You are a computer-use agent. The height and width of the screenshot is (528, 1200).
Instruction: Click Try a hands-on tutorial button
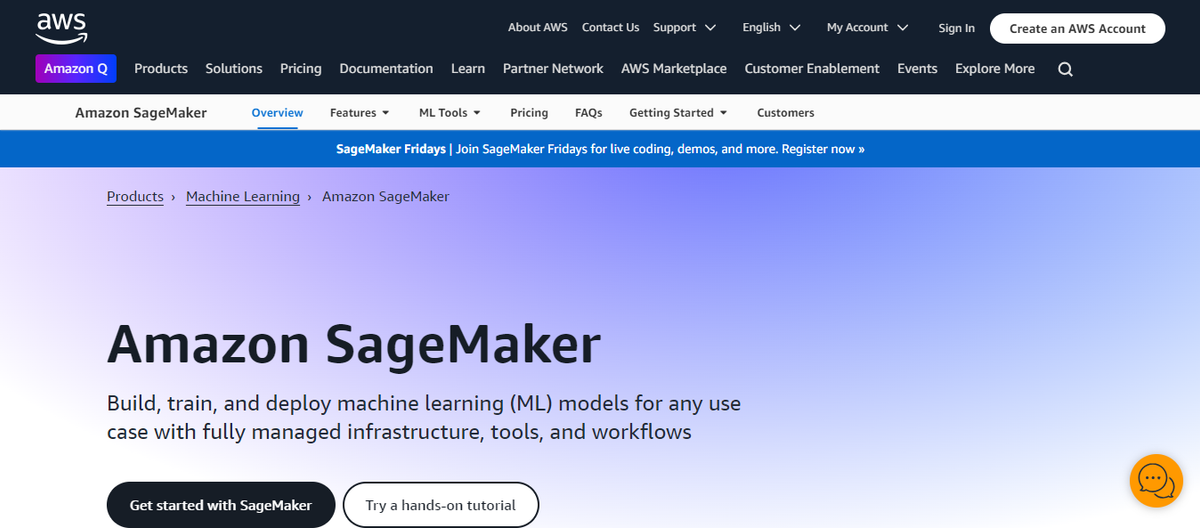(441, 505)
